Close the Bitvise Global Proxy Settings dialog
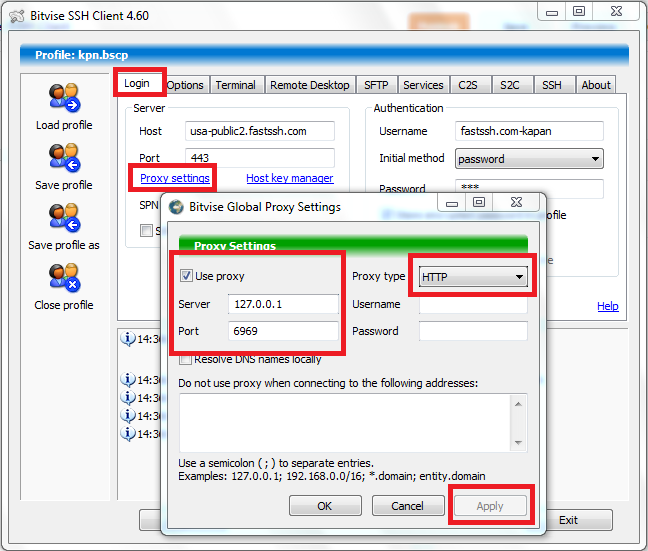 point(516,202)
